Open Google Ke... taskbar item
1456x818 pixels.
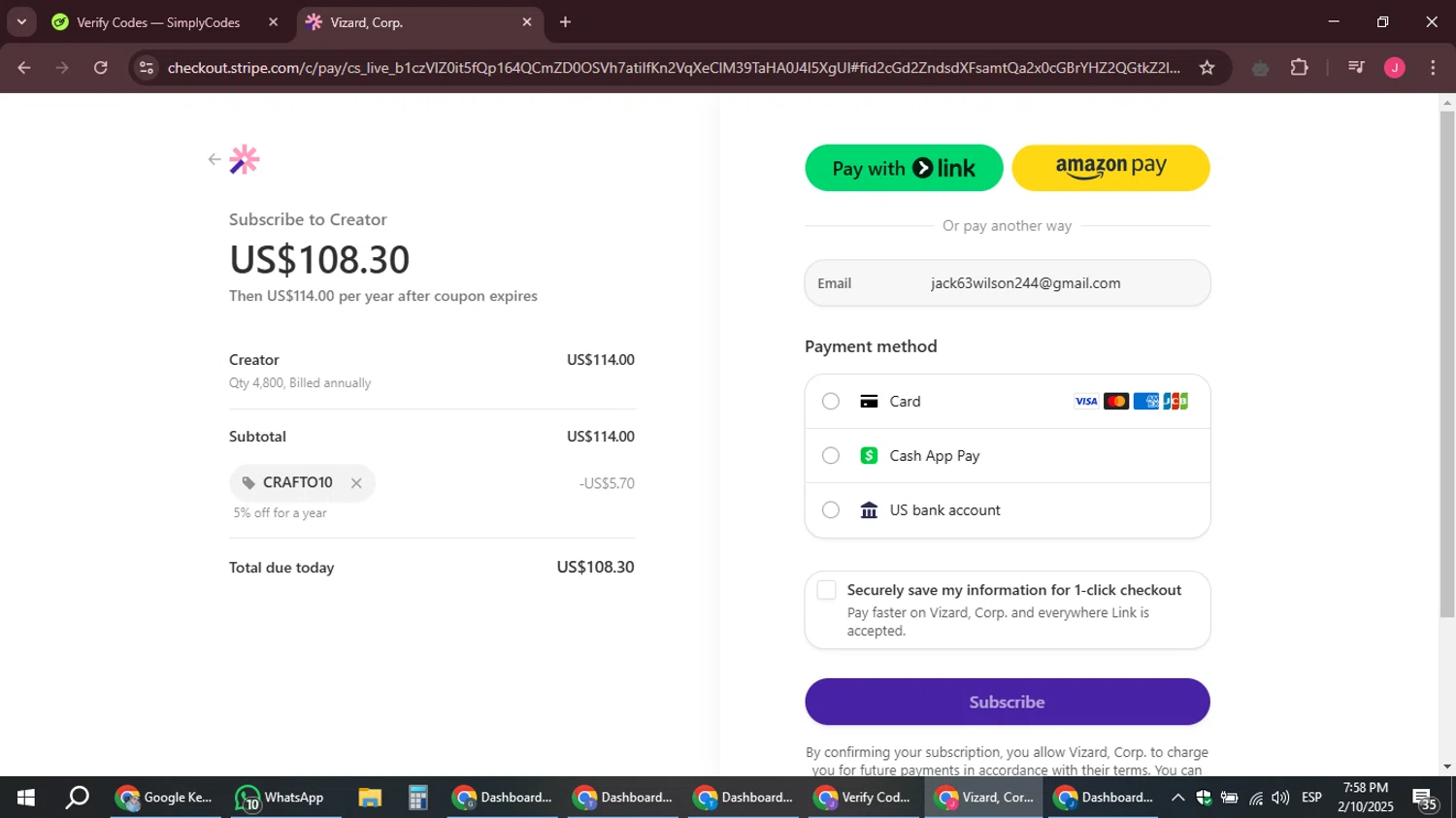pyautogui.click(x=164, y=798)
